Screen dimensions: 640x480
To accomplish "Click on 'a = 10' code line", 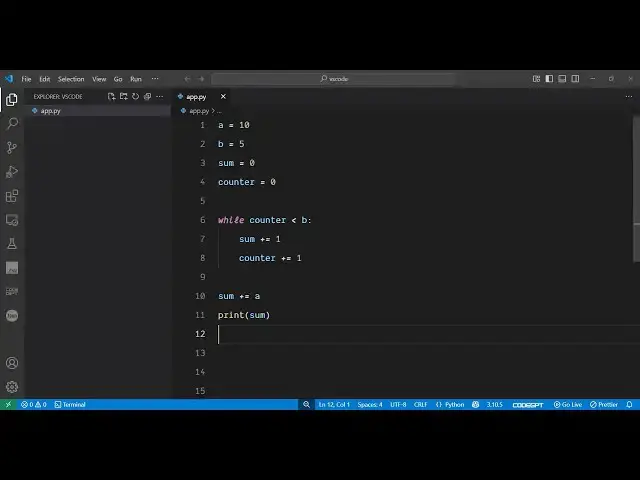I will [233, 125].
